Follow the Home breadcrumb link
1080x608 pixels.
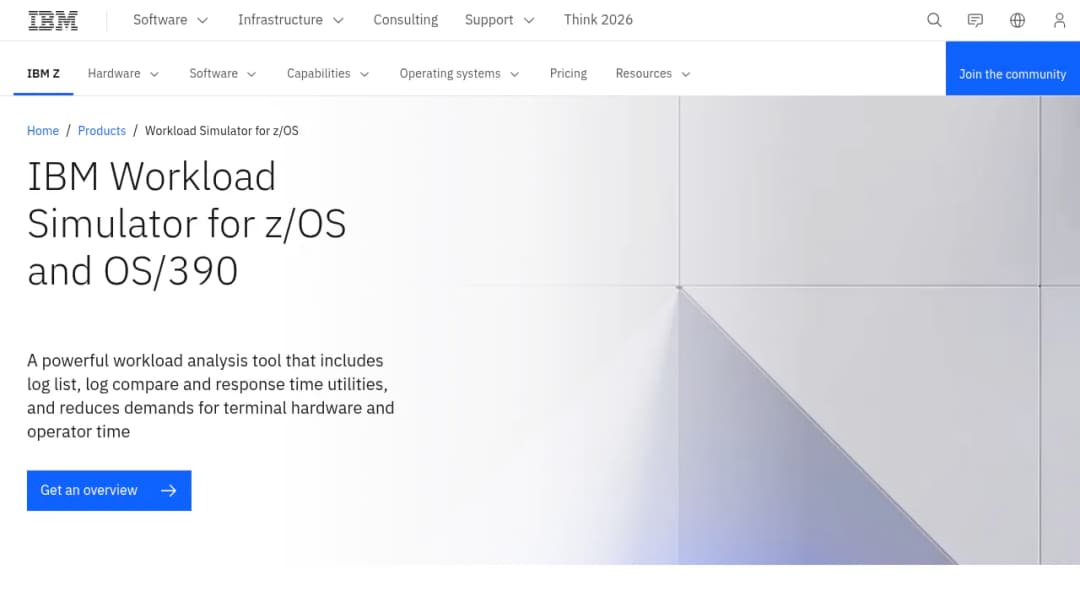coord(43,131)
